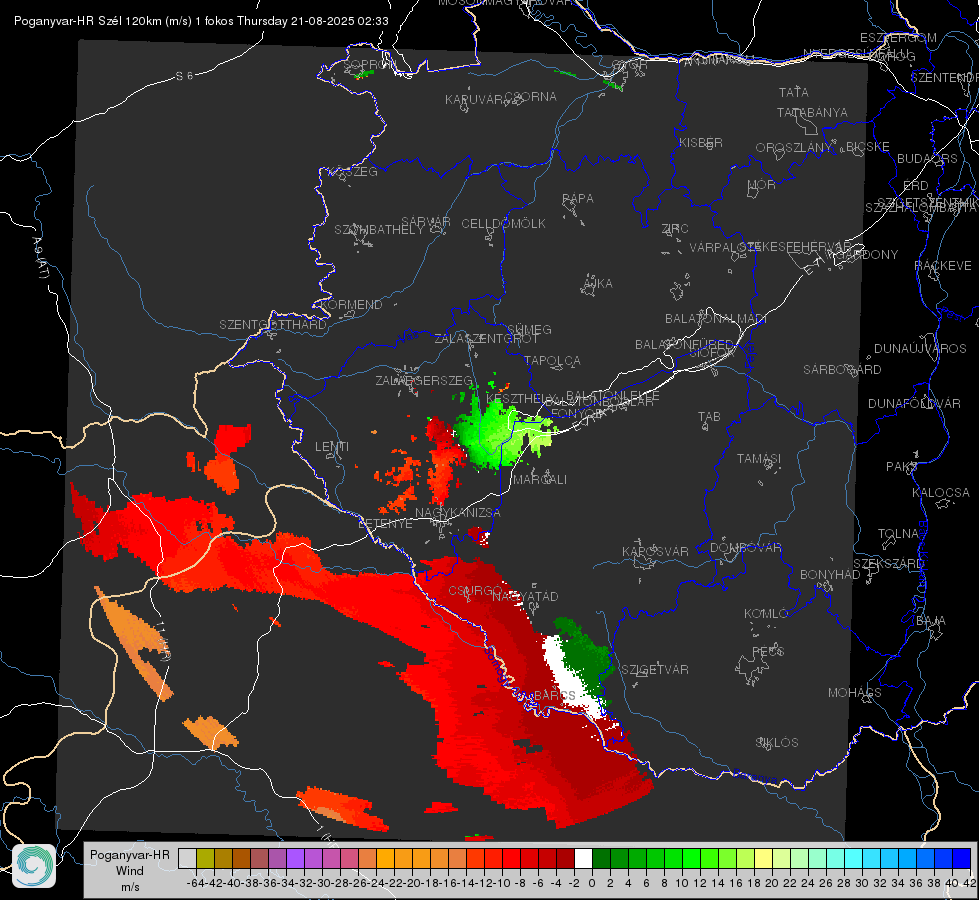Pick the dark green swatch after 0
Viewport: 979px width, 900px height.
click(x=601, y=858)
